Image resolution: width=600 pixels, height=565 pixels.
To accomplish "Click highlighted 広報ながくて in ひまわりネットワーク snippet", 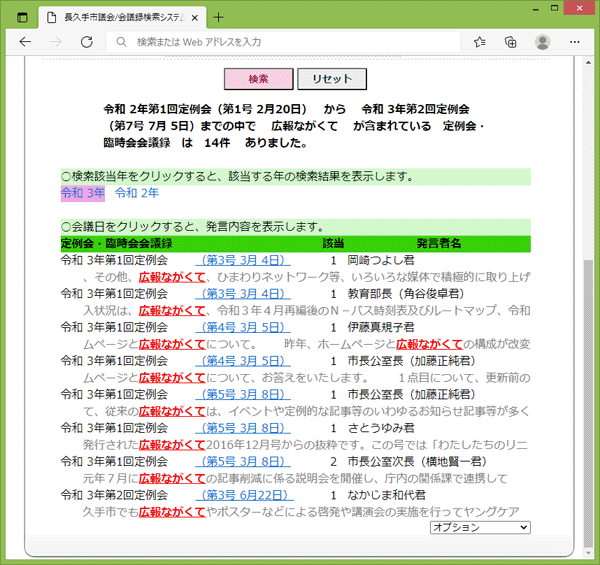I will (x=173, y=277).
